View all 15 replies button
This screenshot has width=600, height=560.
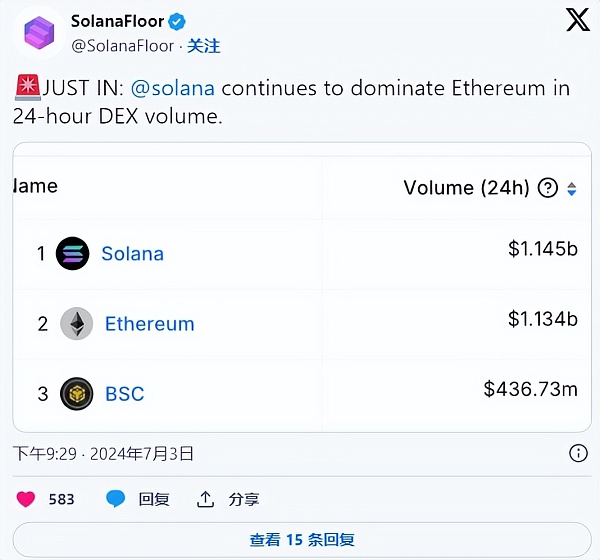301,539
